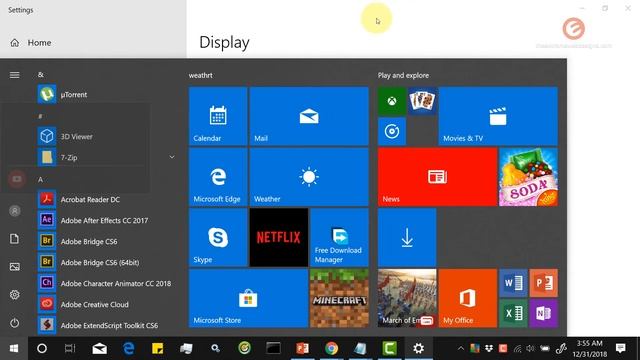
Task: Open the Microsoft Store tile
Action: (x=248, y=298)
